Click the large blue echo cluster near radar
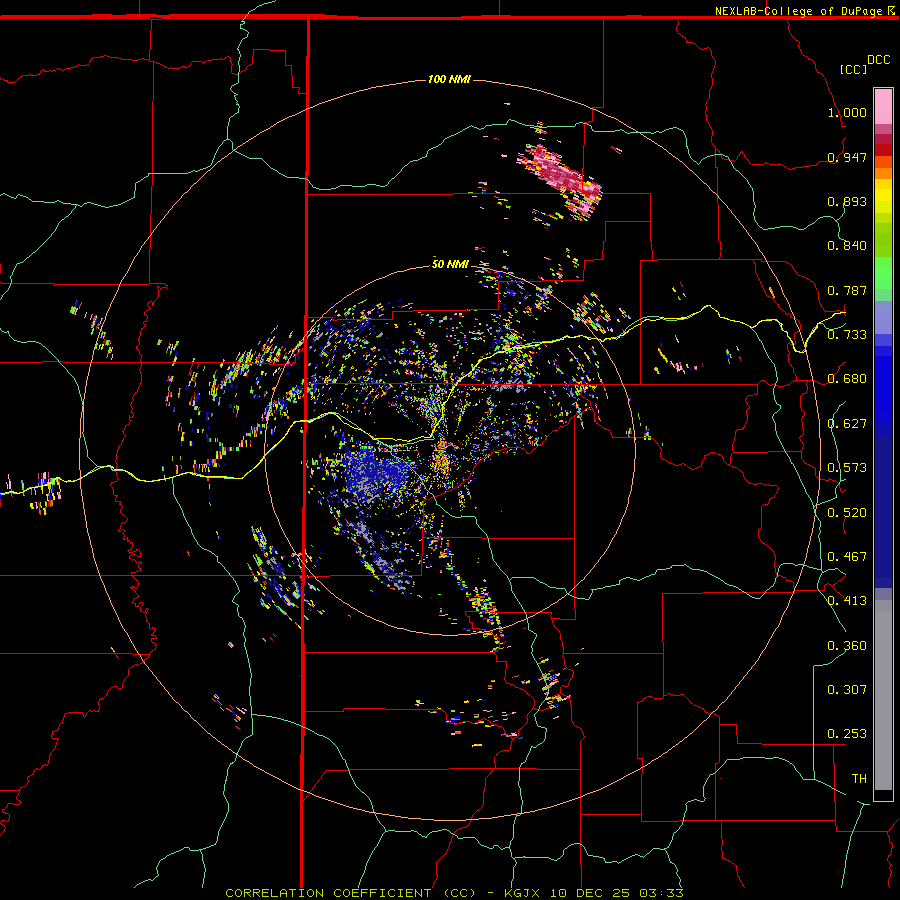 pyautogui.click(x=374, y=474)
